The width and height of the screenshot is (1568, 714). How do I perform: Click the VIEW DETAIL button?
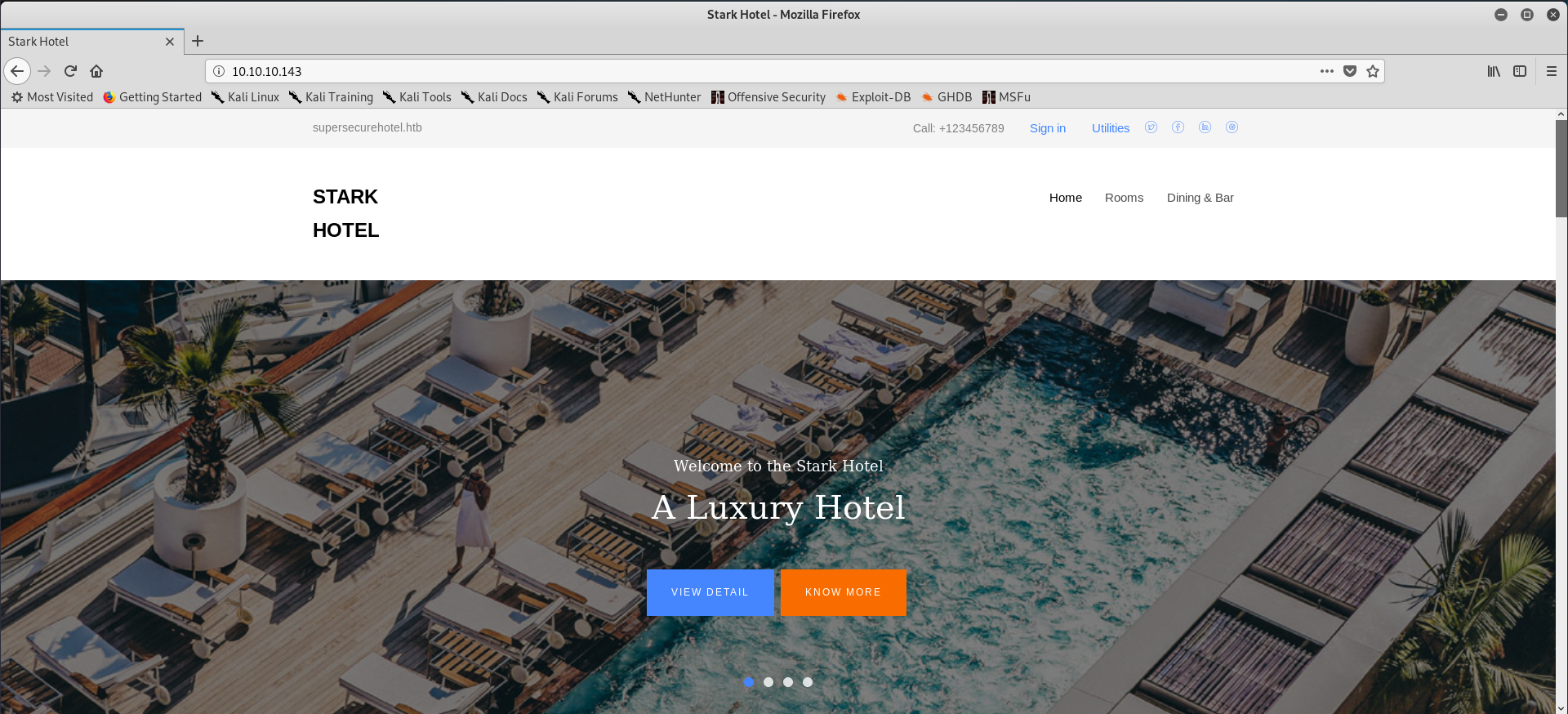click(710, 592)
